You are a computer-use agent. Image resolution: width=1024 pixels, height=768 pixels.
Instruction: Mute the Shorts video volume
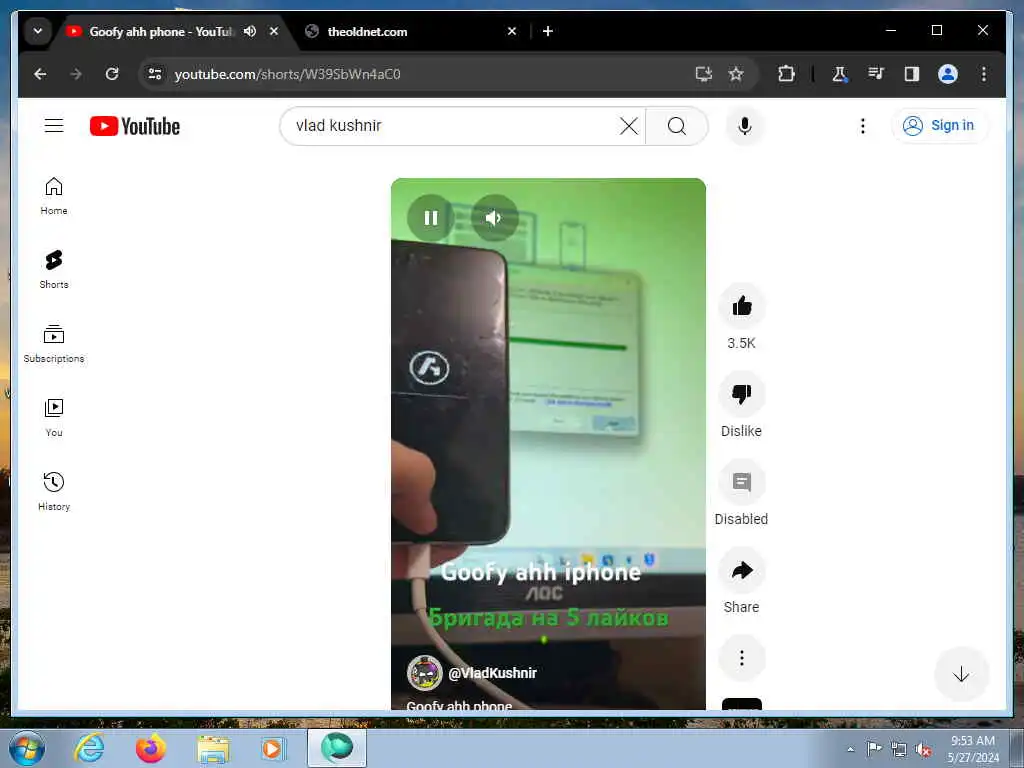click(494, 217)
